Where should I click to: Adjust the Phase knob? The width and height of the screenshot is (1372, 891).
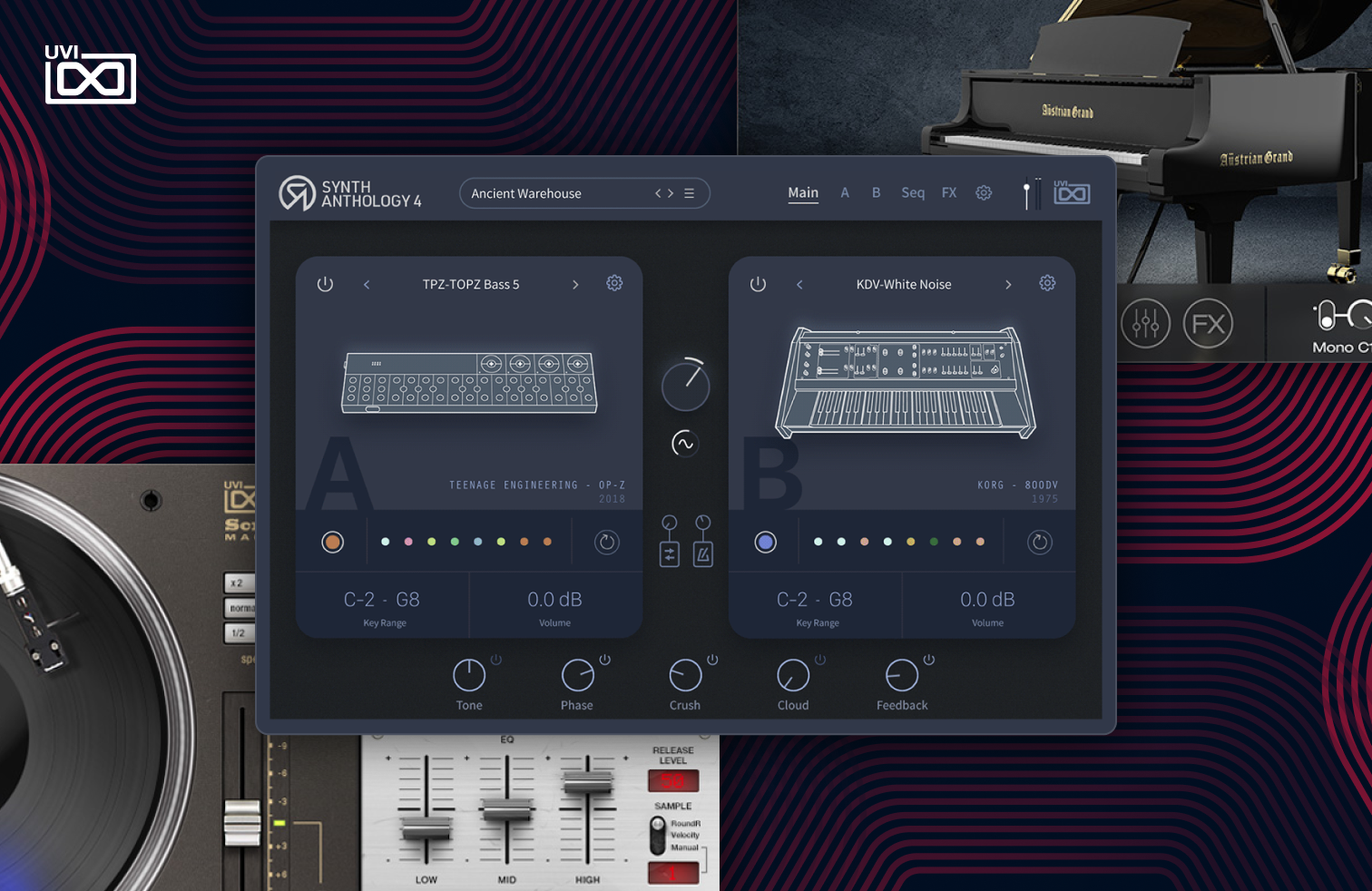(577, 675)
